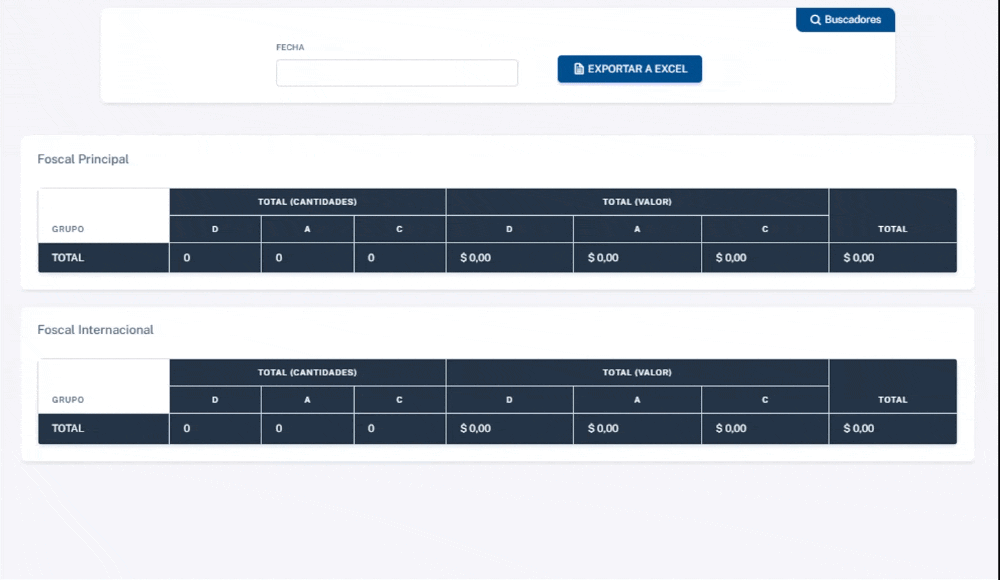Image resolution: width=1000 pixels, height=580 pixels.
Task: Click the rightmost Total column header in Foscal Principal
Action: [892, 229]
